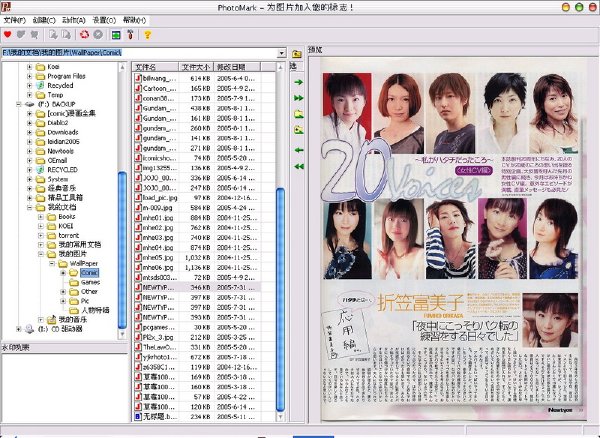
Task: Click the grey heart toolbar icon
Action: [21, 34]
